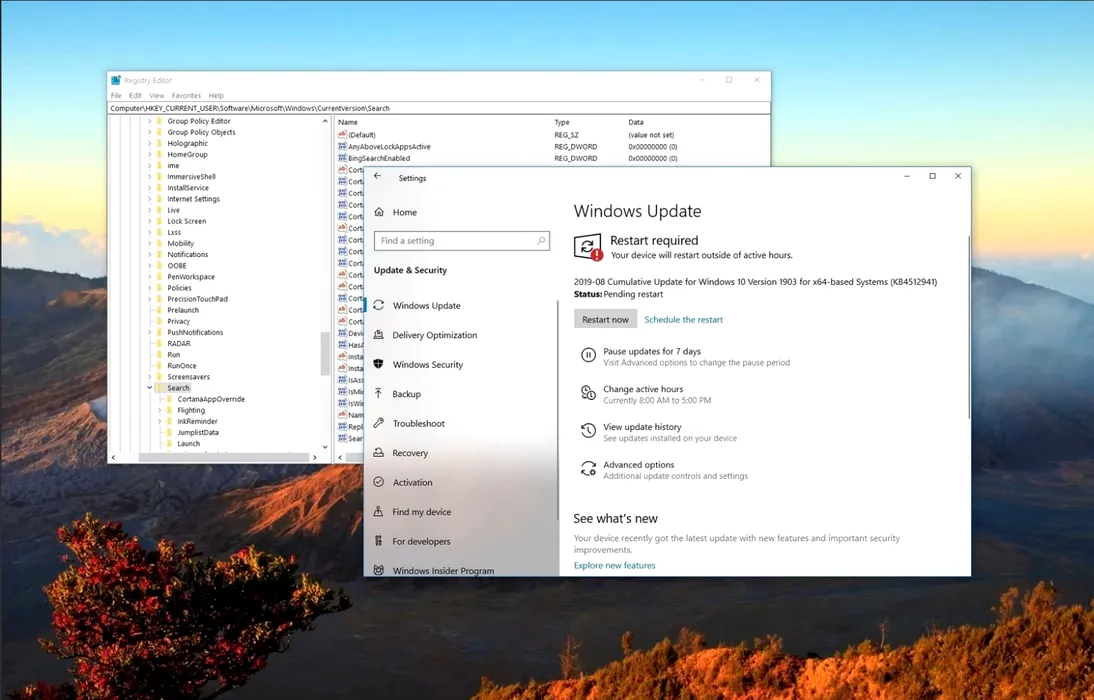Open the Edit menu in Registry Editor
Image resolution: width=1094 pixels, height=700 pixels.
(135, 96)
